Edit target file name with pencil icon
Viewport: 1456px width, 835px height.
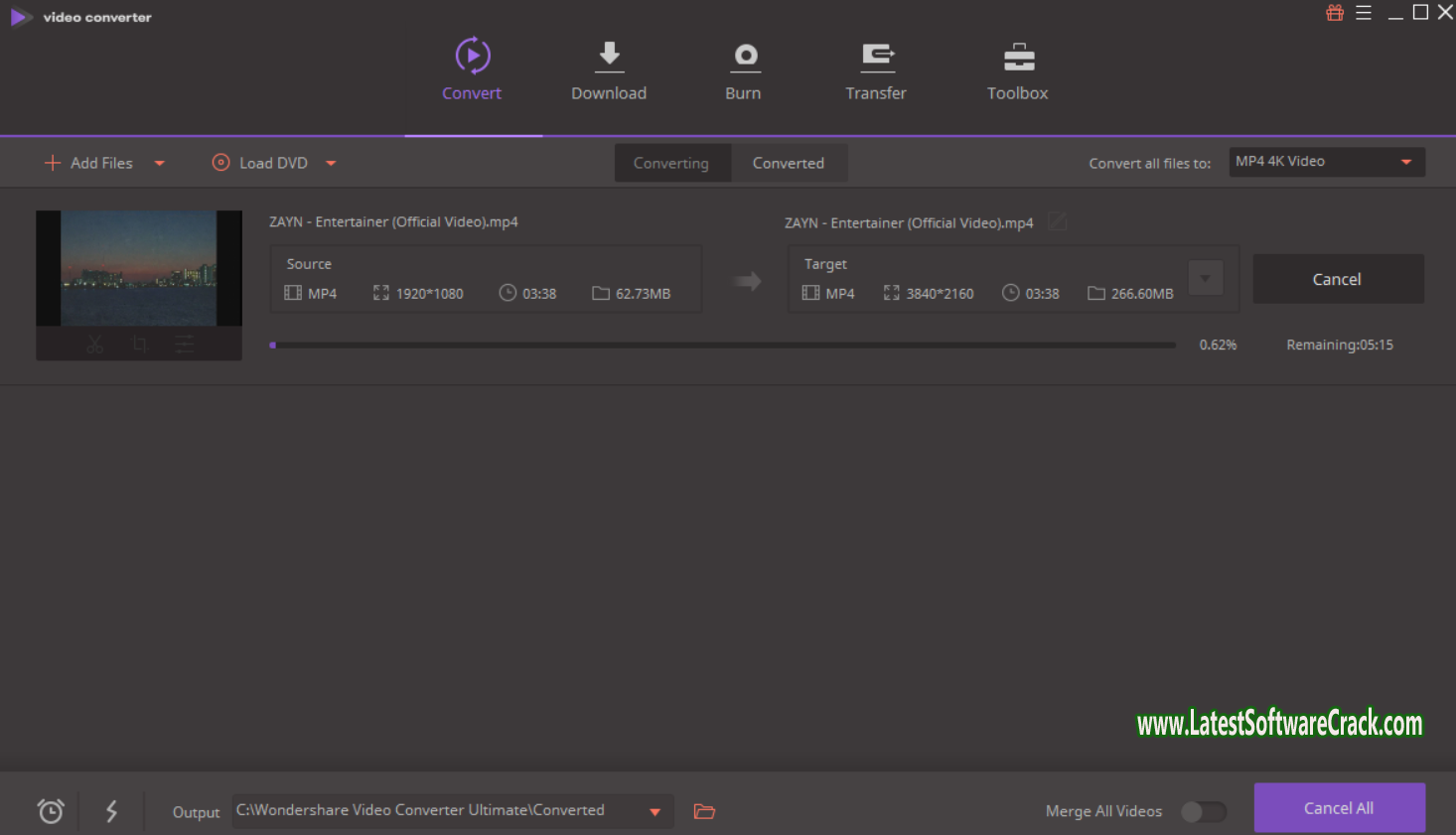(x=1057, y=221)
